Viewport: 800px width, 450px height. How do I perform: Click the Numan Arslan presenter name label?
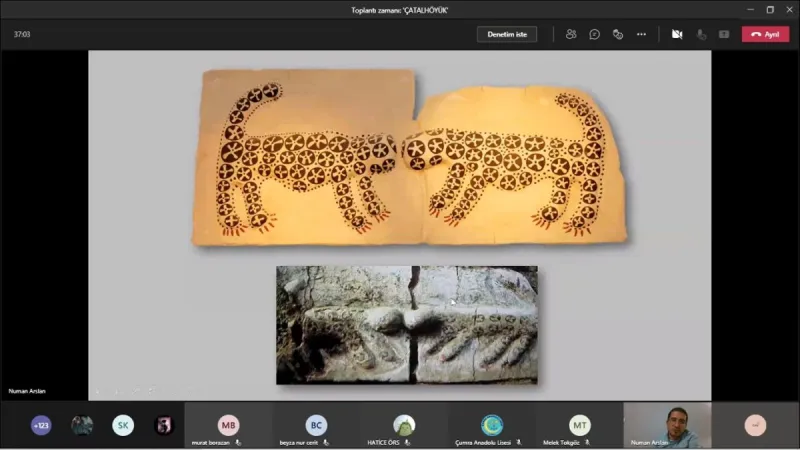click(x=27, y=391)
